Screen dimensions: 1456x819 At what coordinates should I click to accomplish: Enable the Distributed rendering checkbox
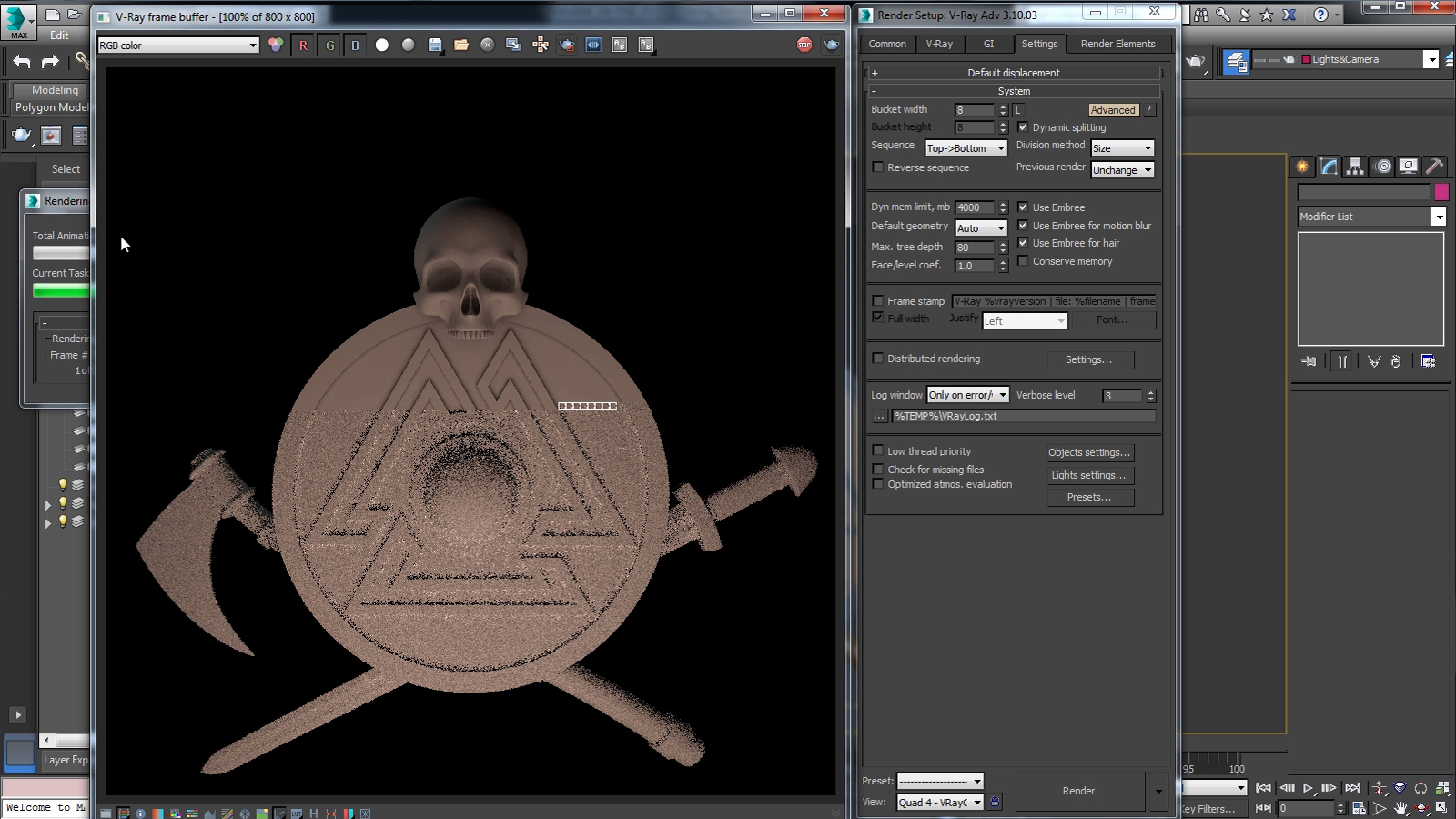(x=878, y=359)
